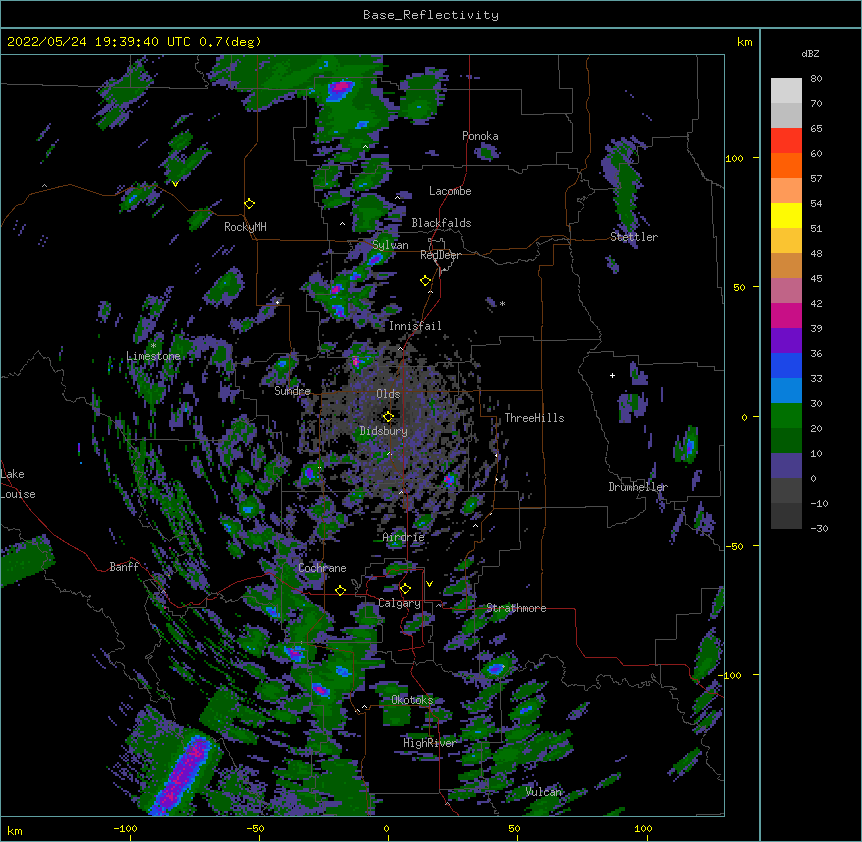This screenshot has width=862, height=842.
Task: Select the magenta 39-42 dBZ legend swatch
Action: click(x=786, y=315)
